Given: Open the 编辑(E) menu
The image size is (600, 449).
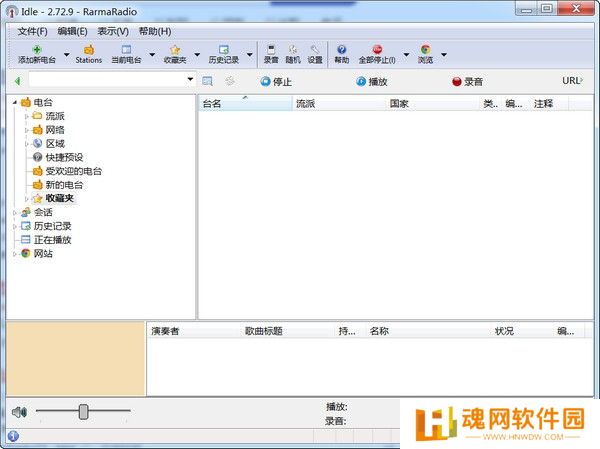Looking at the screenshot, I should coord(72,31).
